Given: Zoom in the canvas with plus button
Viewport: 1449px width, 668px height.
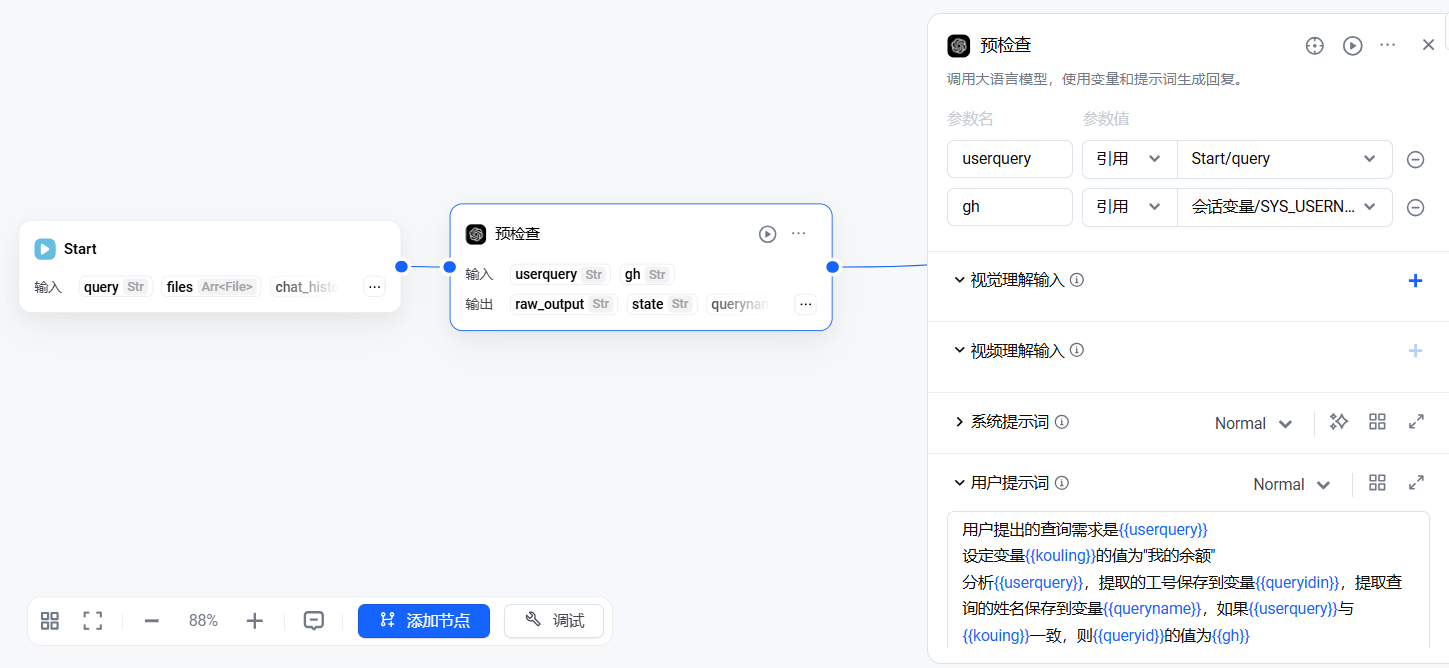Looking at the screenshot, I should click(x=254, y=621).
